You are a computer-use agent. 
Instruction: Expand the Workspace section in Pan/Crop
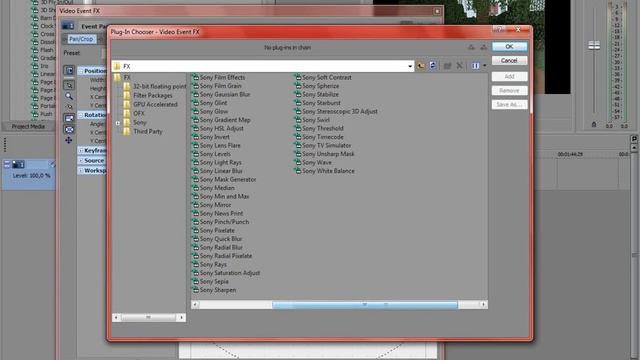point(81,171)
